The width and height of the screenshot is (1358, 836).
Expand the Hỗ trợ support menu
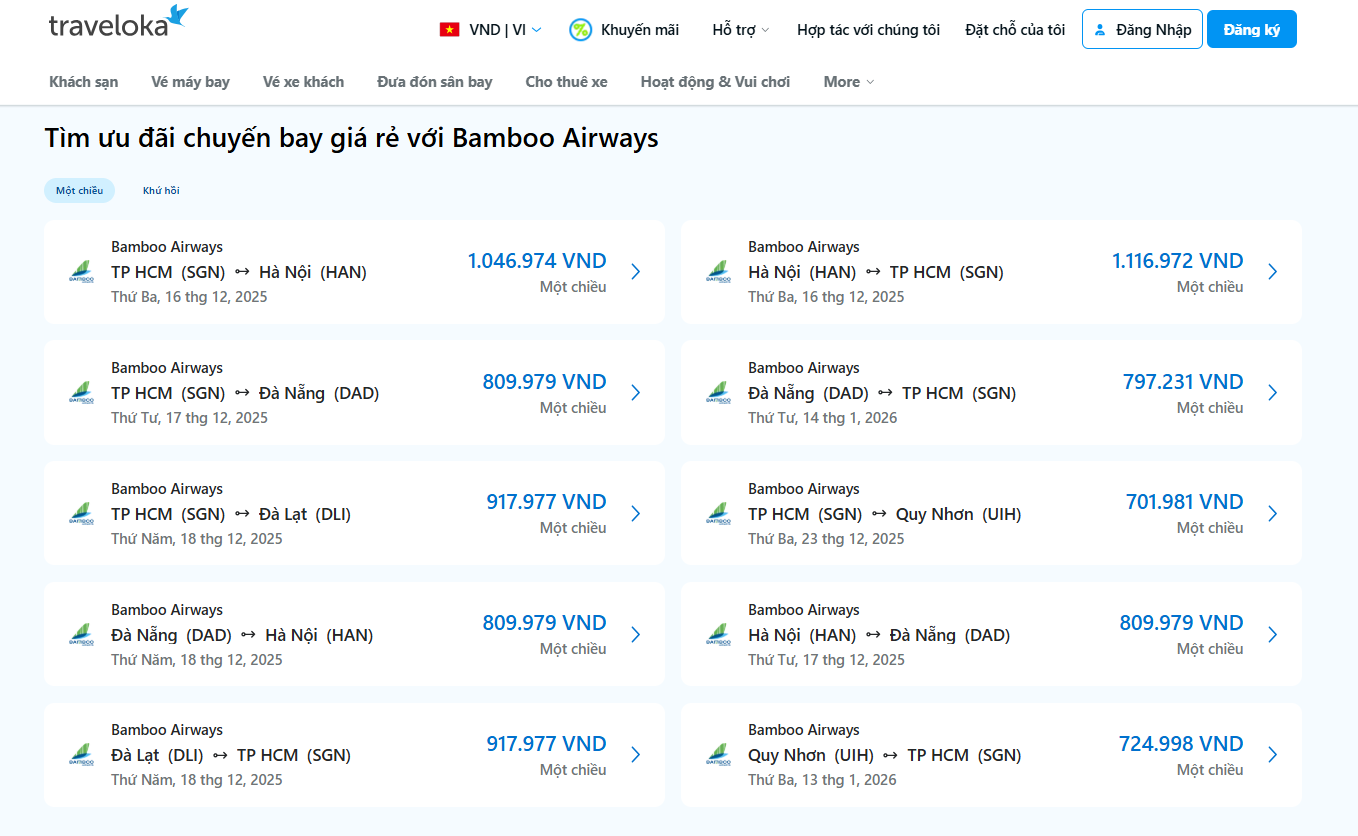[740, 30]
